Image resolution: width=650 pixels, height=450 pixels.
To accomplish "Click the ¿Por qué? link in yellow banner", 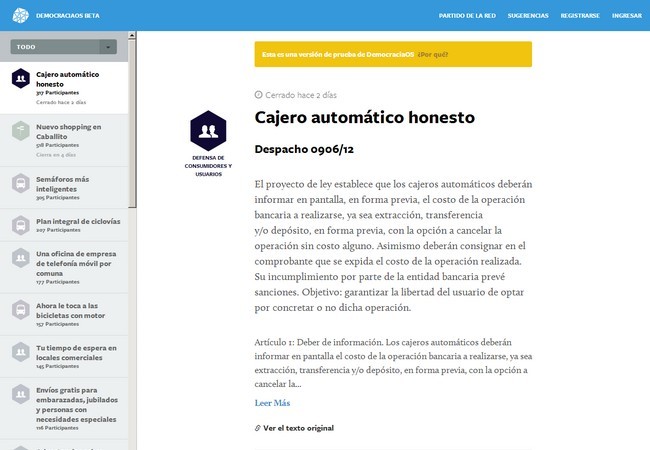I will pos(433,54).
